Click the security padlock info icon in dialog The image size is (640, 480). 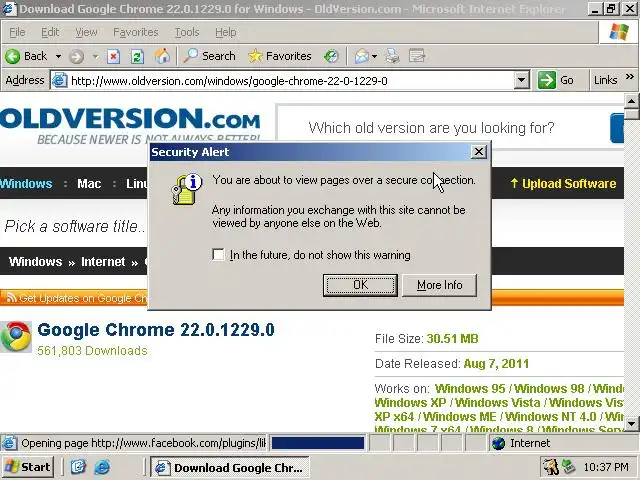(187, 189)
